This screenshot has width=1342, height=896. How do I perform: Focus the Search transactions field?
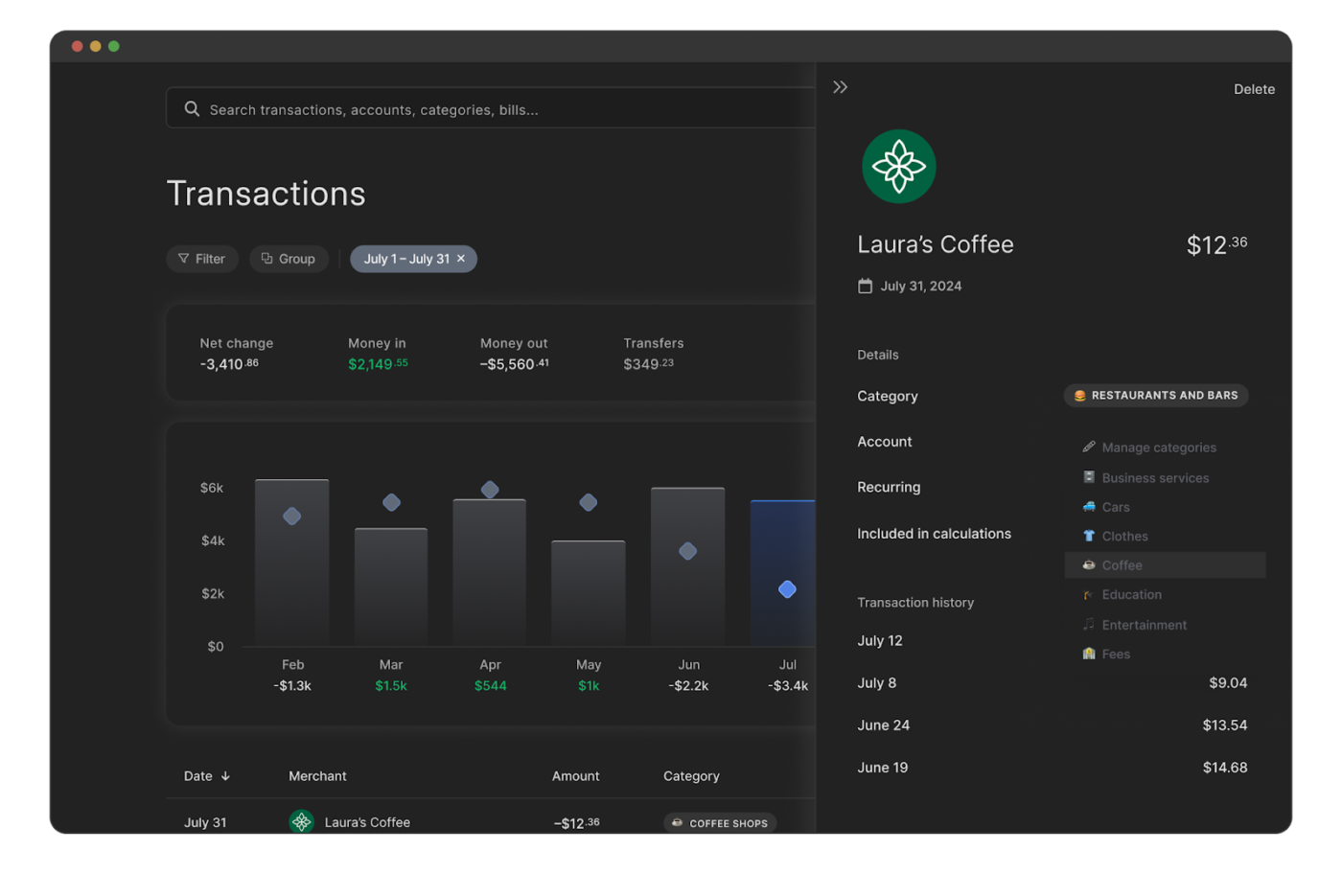(x=491, y=108)
